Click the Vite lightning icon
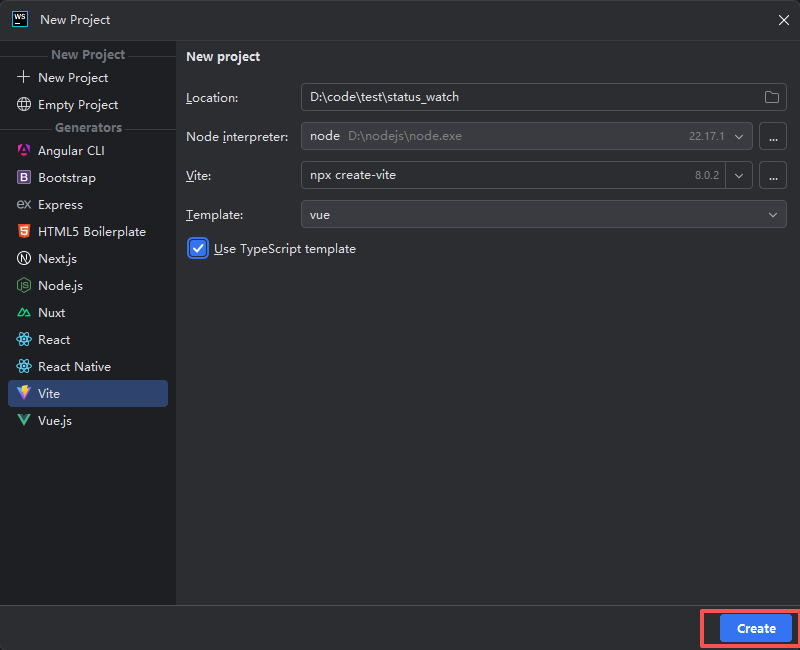This screenshot has width=800, height=650. (x=23, y=393)
